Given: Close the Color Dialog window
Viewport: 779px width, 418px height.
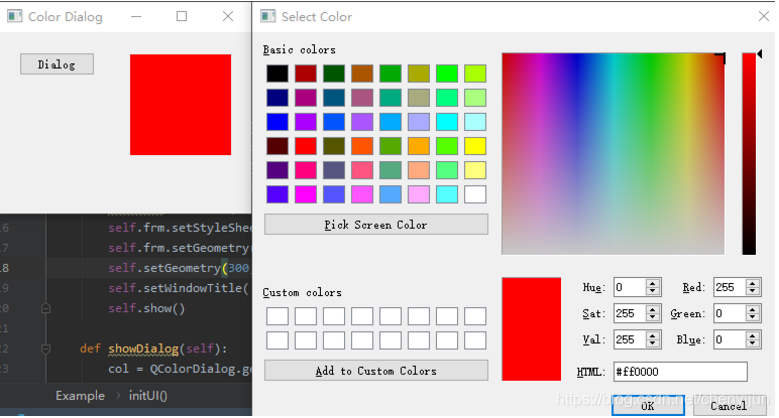Looking at the screenshot, I should coord(228,16).
